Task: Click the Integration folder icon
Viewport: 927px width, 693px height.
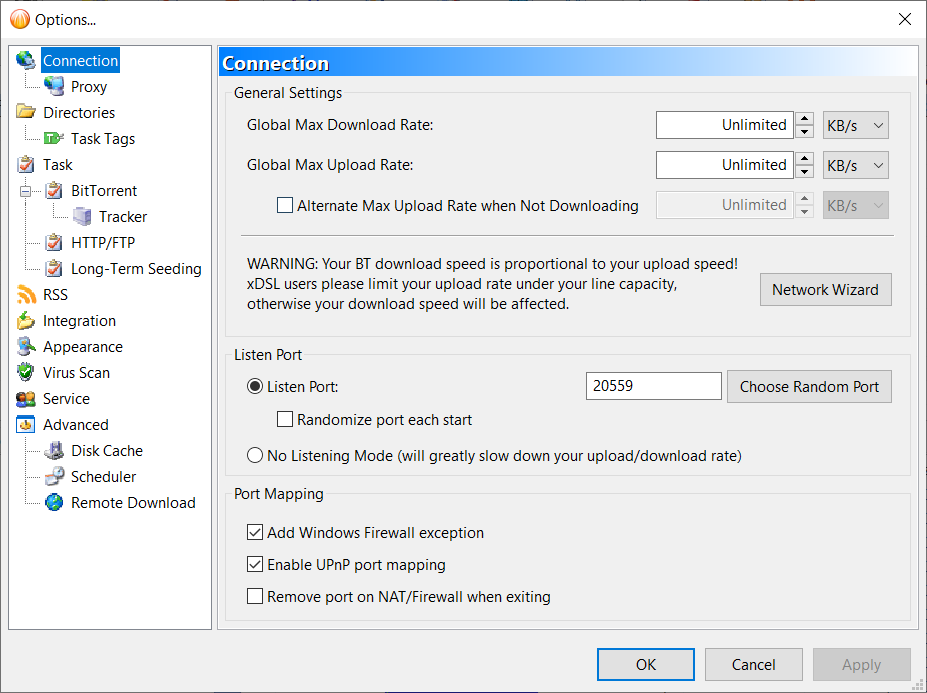Action: coord(26,321)
